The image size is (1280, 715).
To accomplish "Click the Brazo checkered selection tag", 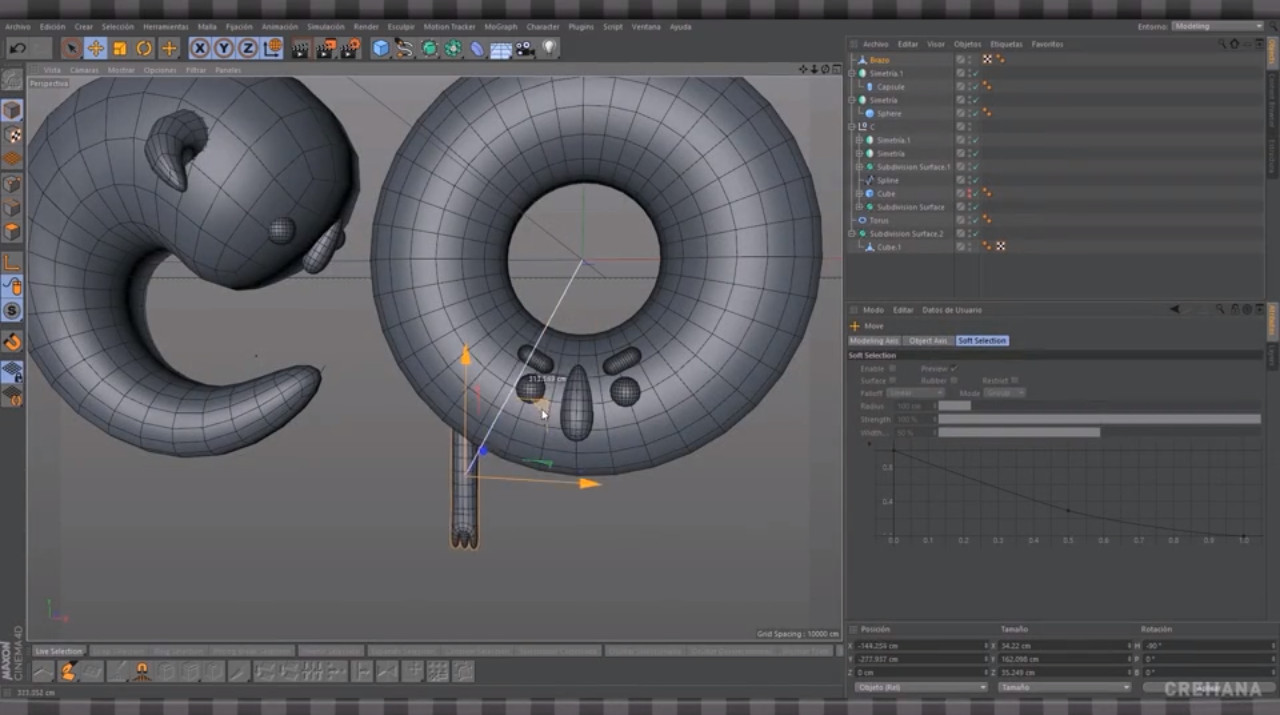I will pos(988,60).
